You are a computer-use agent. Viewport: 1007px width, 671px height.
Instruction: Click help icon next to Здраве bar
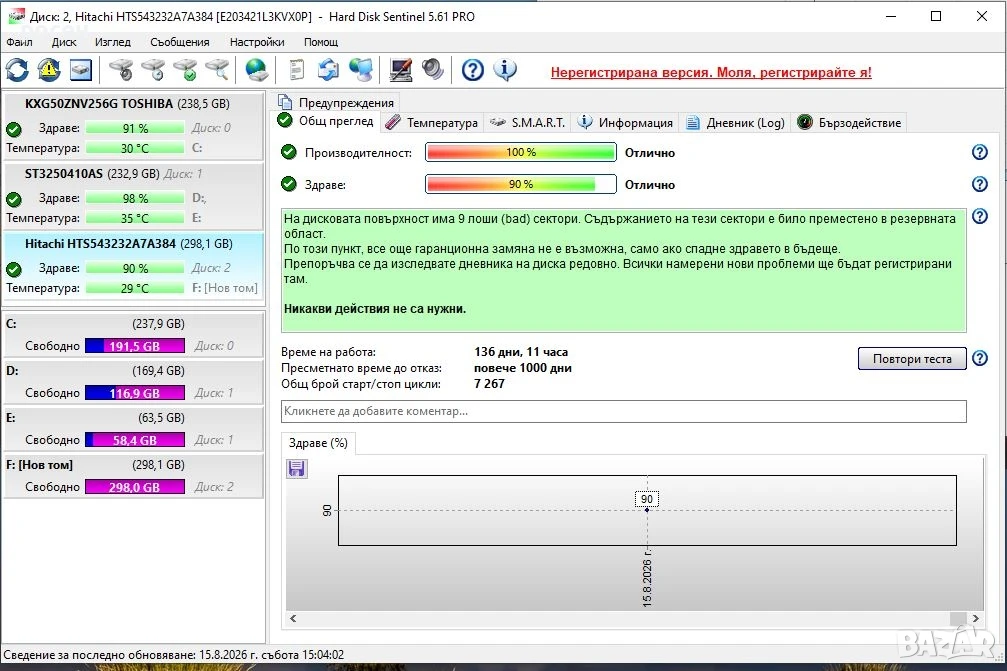click(979, 184)
